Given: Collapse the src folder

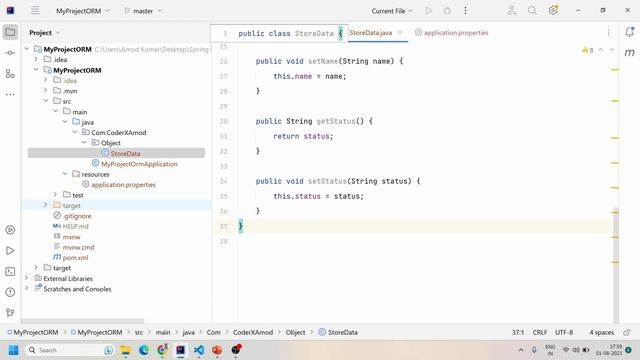Looking at the screenshot, I should pyautogui.click(x=46, y=101).
